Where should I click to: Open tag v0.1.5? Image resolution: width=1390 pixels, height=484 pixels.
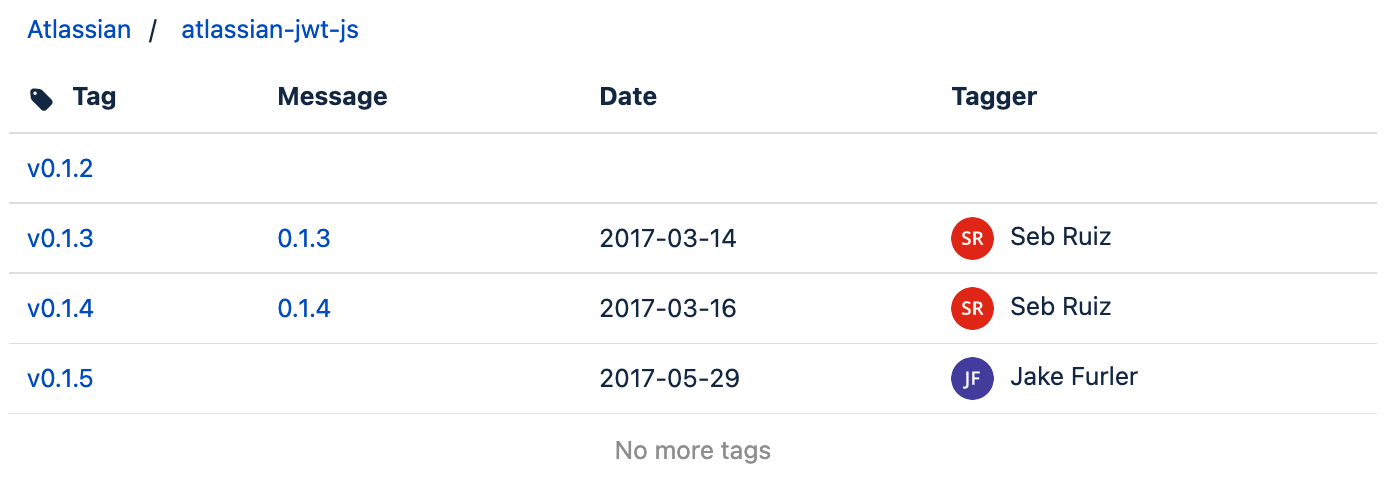click(x=60, y=378)
